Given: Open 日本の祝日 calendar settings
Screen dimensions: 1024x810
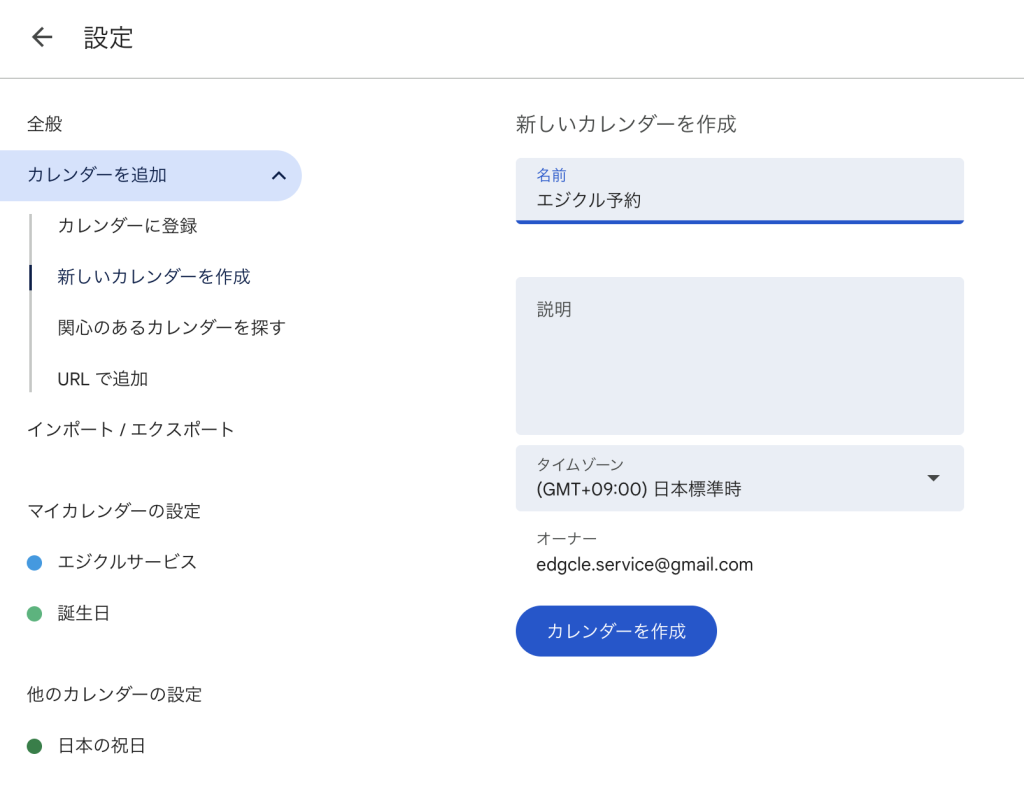Looking at the screenshot, I should click(101, 746).
